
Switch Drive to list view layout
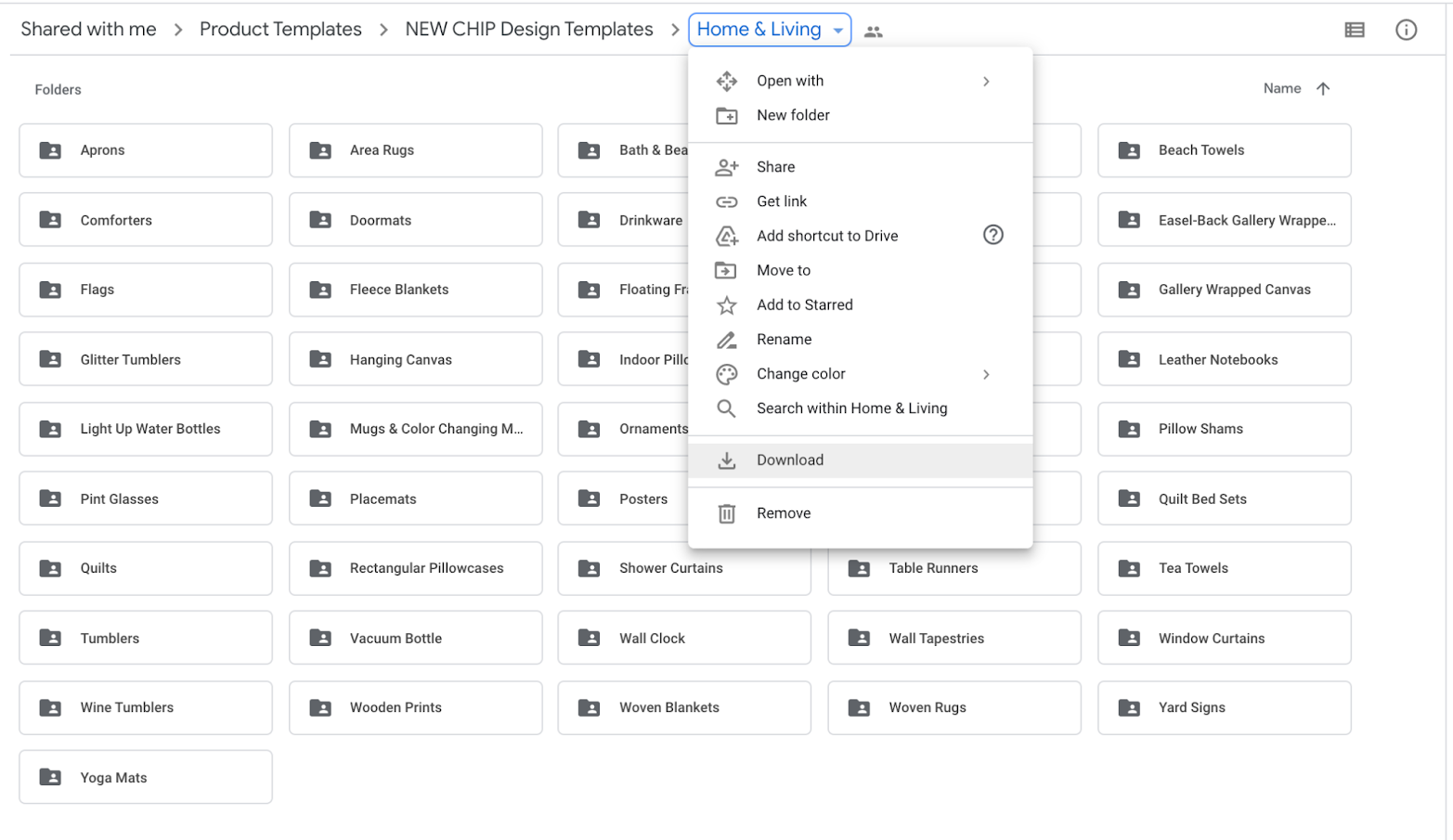[1354, 29]
